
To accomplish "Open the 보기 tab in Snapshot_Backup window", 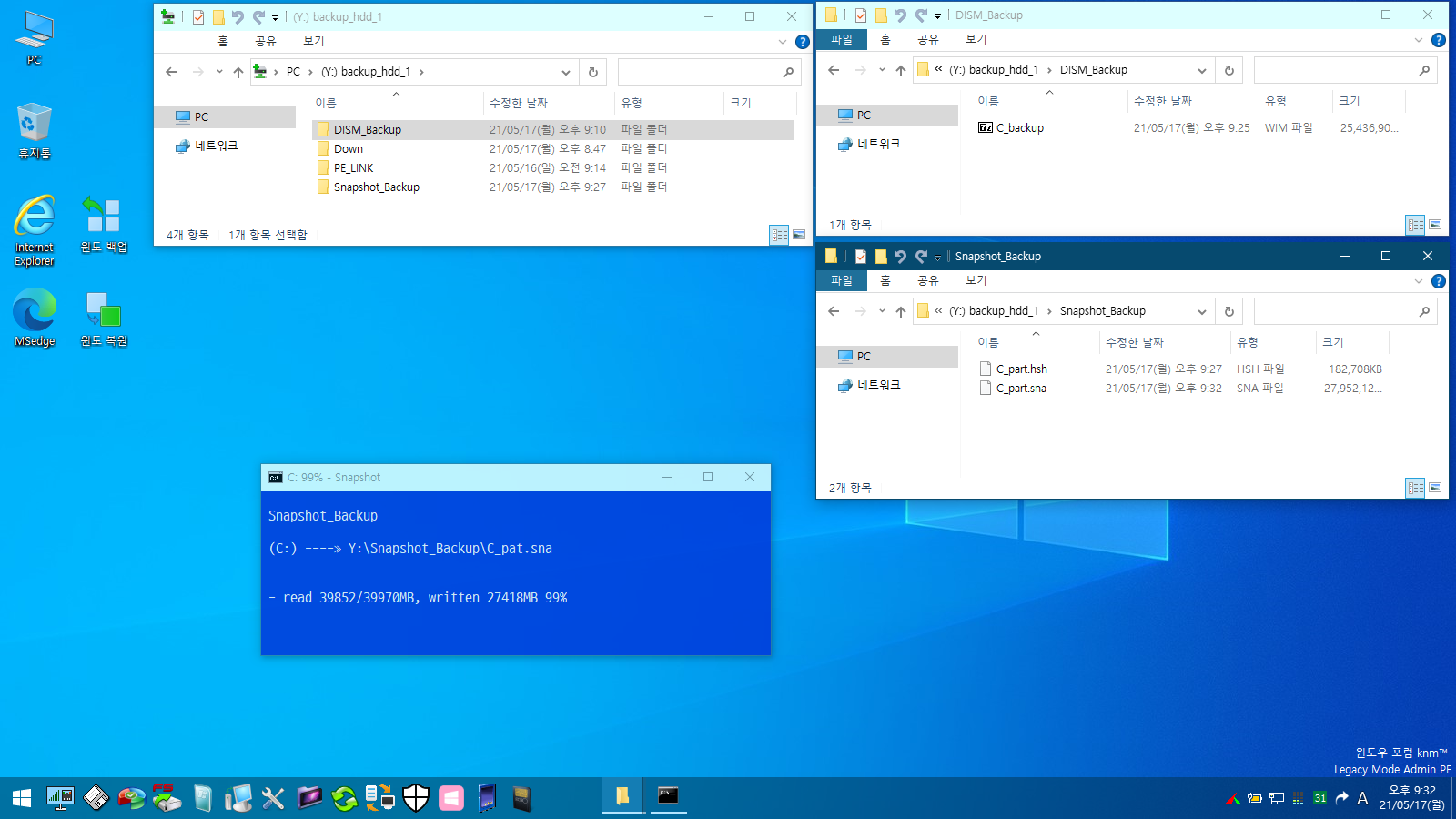I will (976, 280).
